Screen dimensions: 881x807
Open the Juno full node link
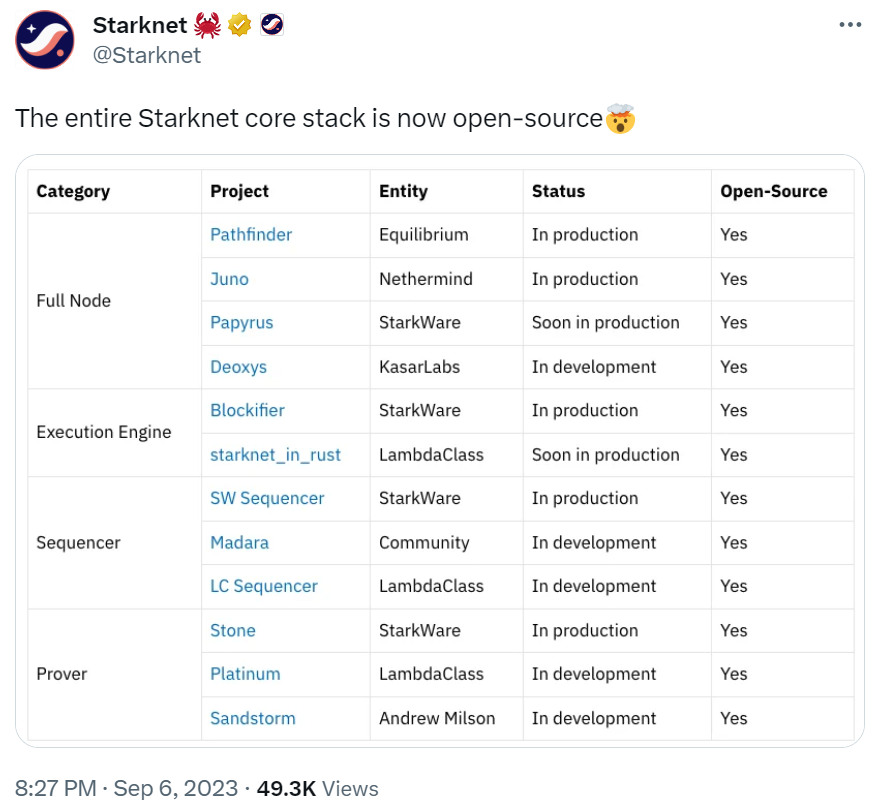click(x=229, y=279)
